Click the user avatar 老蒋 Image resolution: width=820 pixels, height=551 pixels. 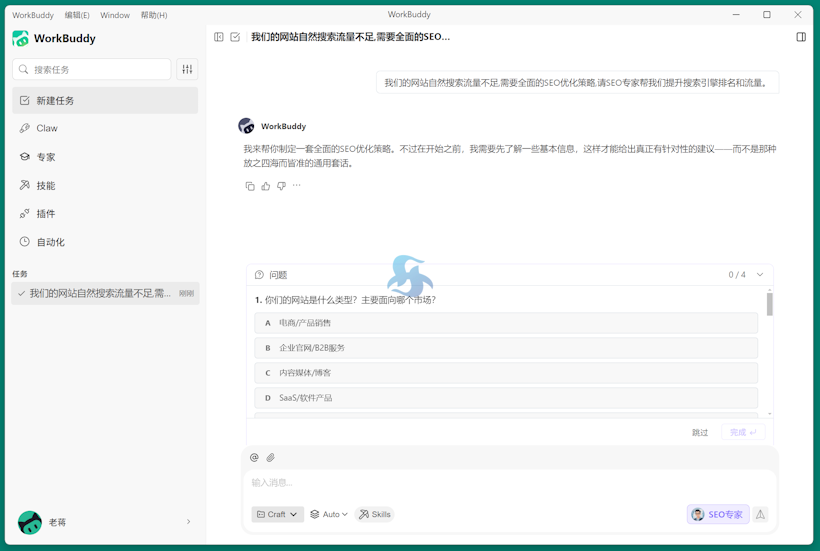coord(30,522)
